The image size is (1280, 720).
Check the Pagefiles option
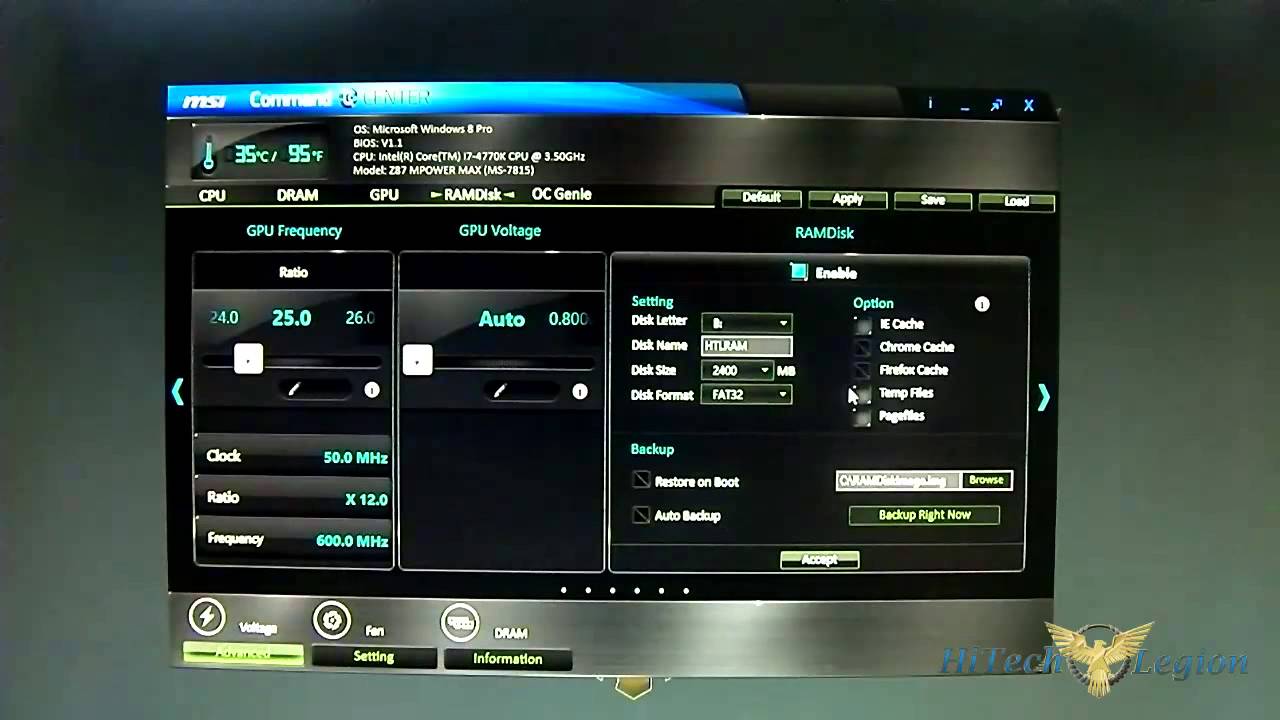[863, 417]
